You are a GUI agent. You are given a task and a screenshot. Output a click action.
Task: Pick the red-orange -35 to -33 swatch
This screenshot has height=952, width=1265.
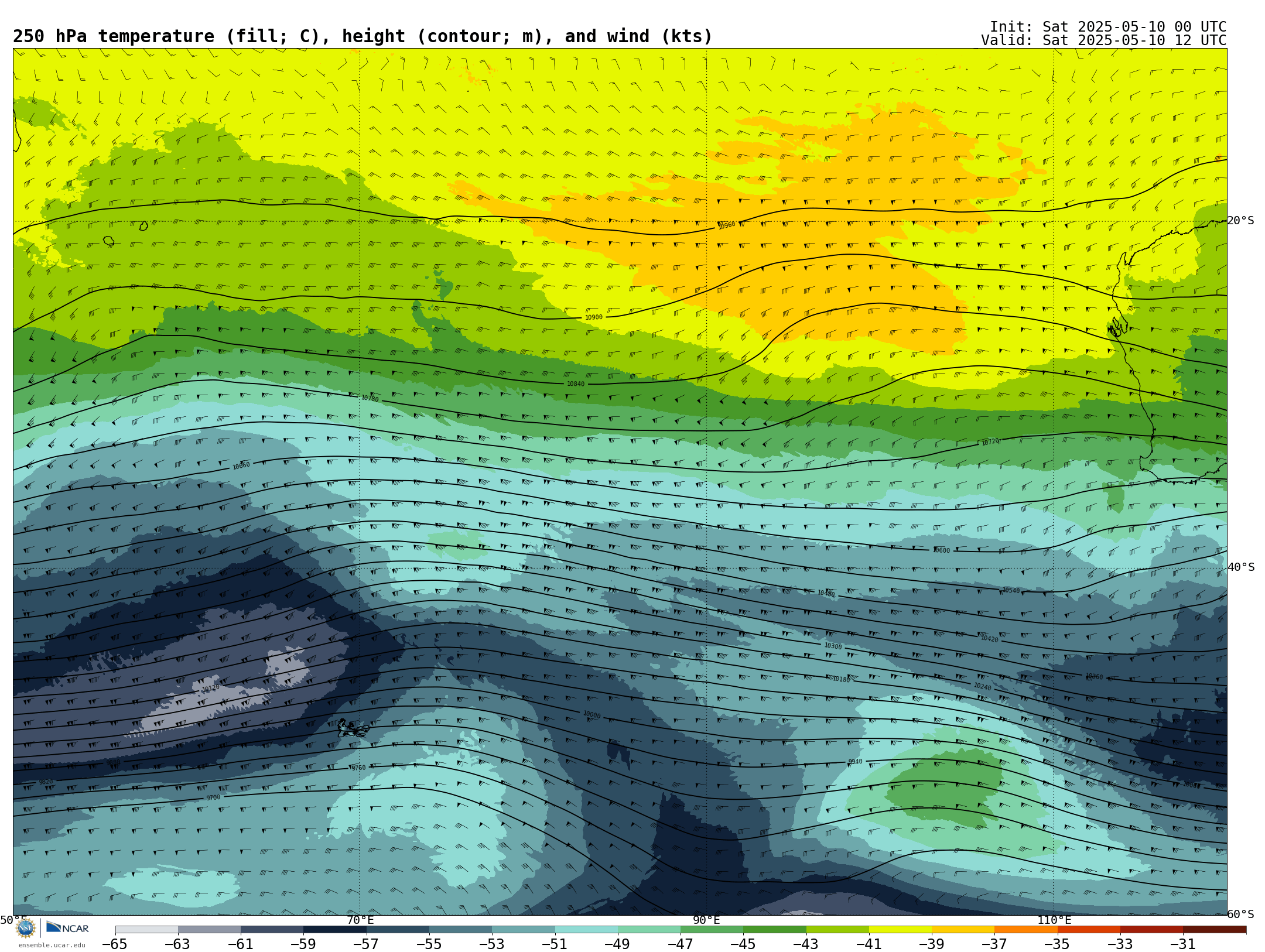coord(1089,929)
